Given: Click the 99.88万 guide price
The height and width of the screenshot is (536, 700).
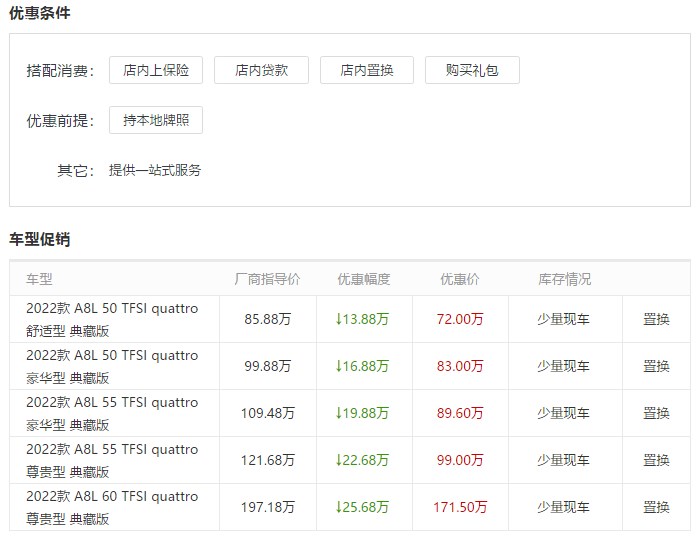Looking at the screenshot, I should 267,366.
